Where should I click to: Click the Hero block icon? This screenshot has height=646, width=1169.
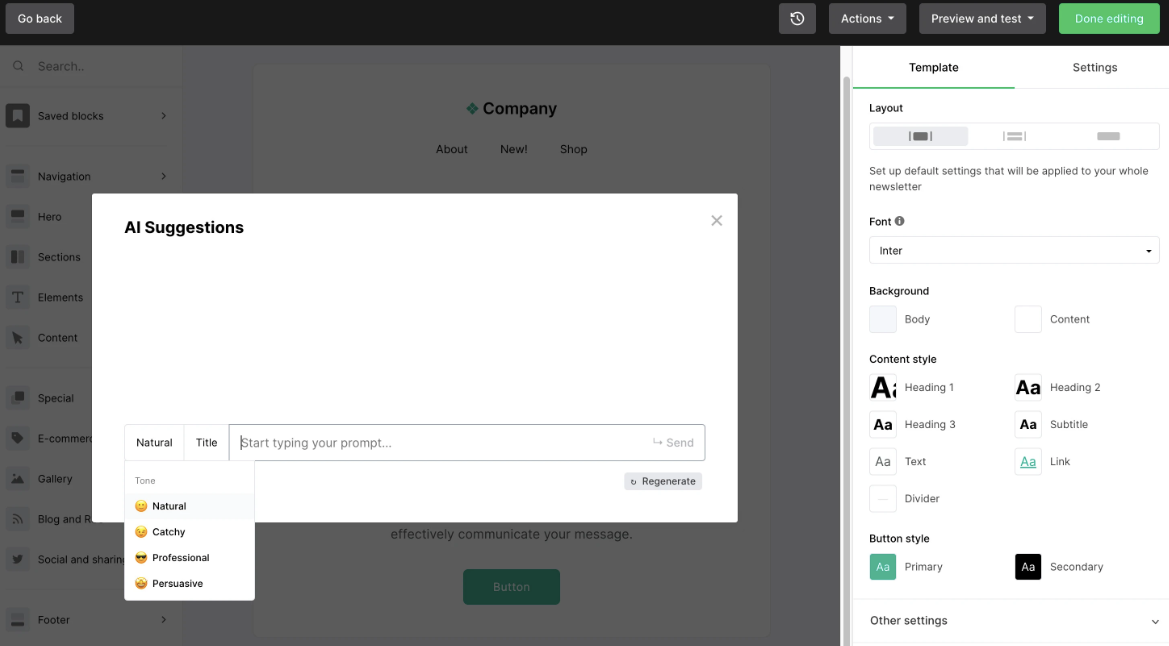(x=18, y=216)
